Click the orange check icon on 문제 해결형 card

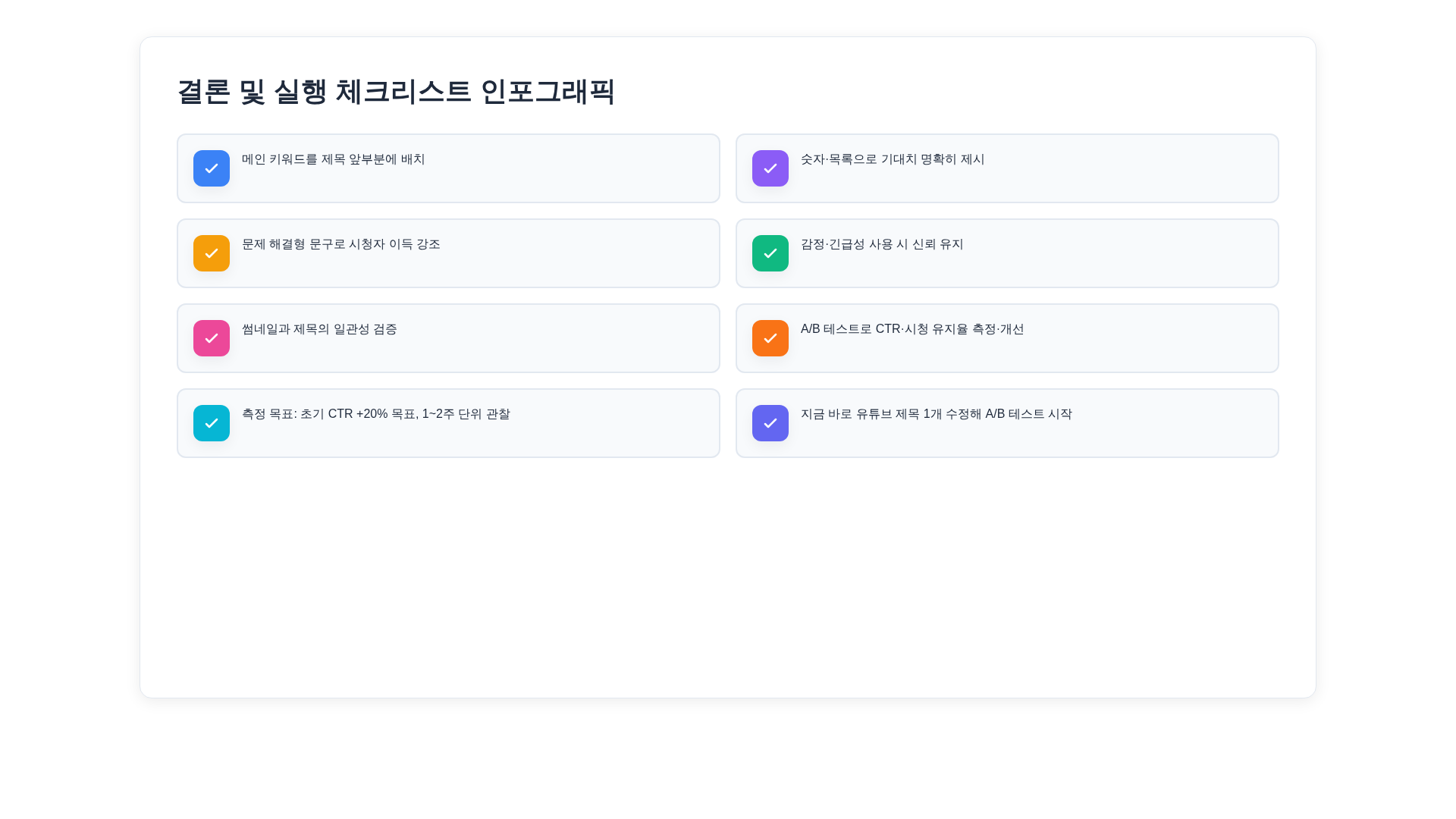click(x=212, y=253)
